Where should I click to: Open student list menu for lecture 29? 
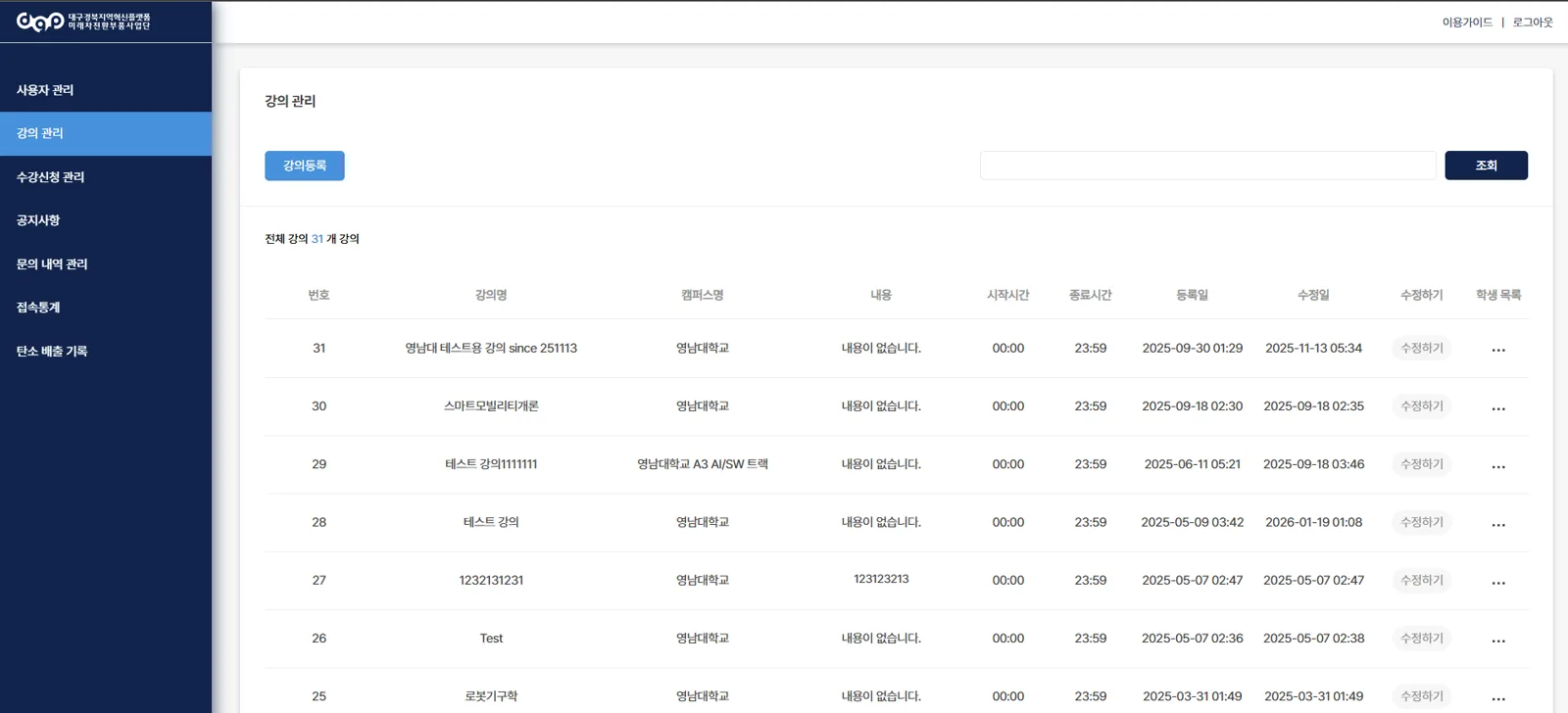(1498, 466)
